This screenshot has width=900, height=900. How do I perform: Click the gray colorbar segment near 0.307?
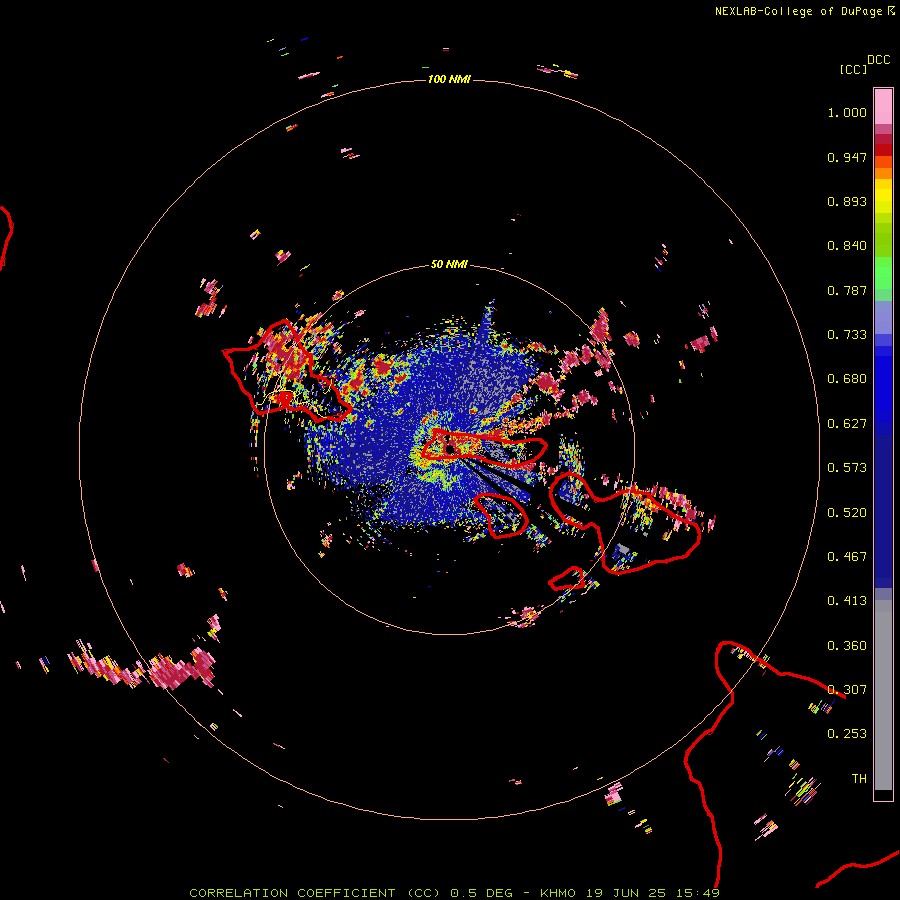(883, 695)
